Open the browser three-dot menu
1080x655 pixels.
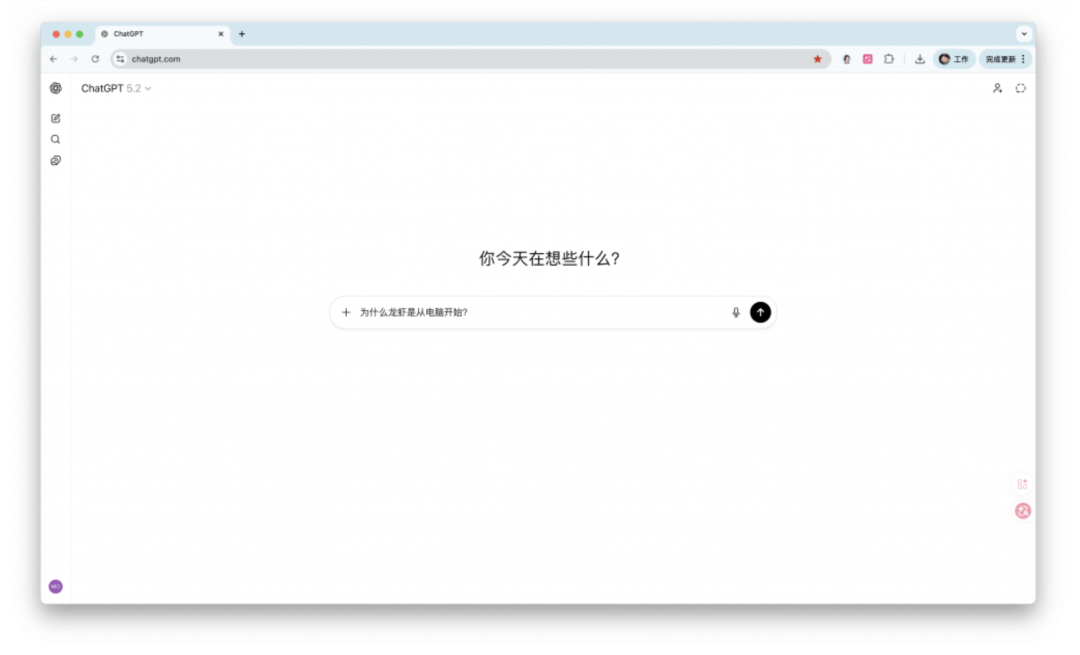[x=1024, y=59]
